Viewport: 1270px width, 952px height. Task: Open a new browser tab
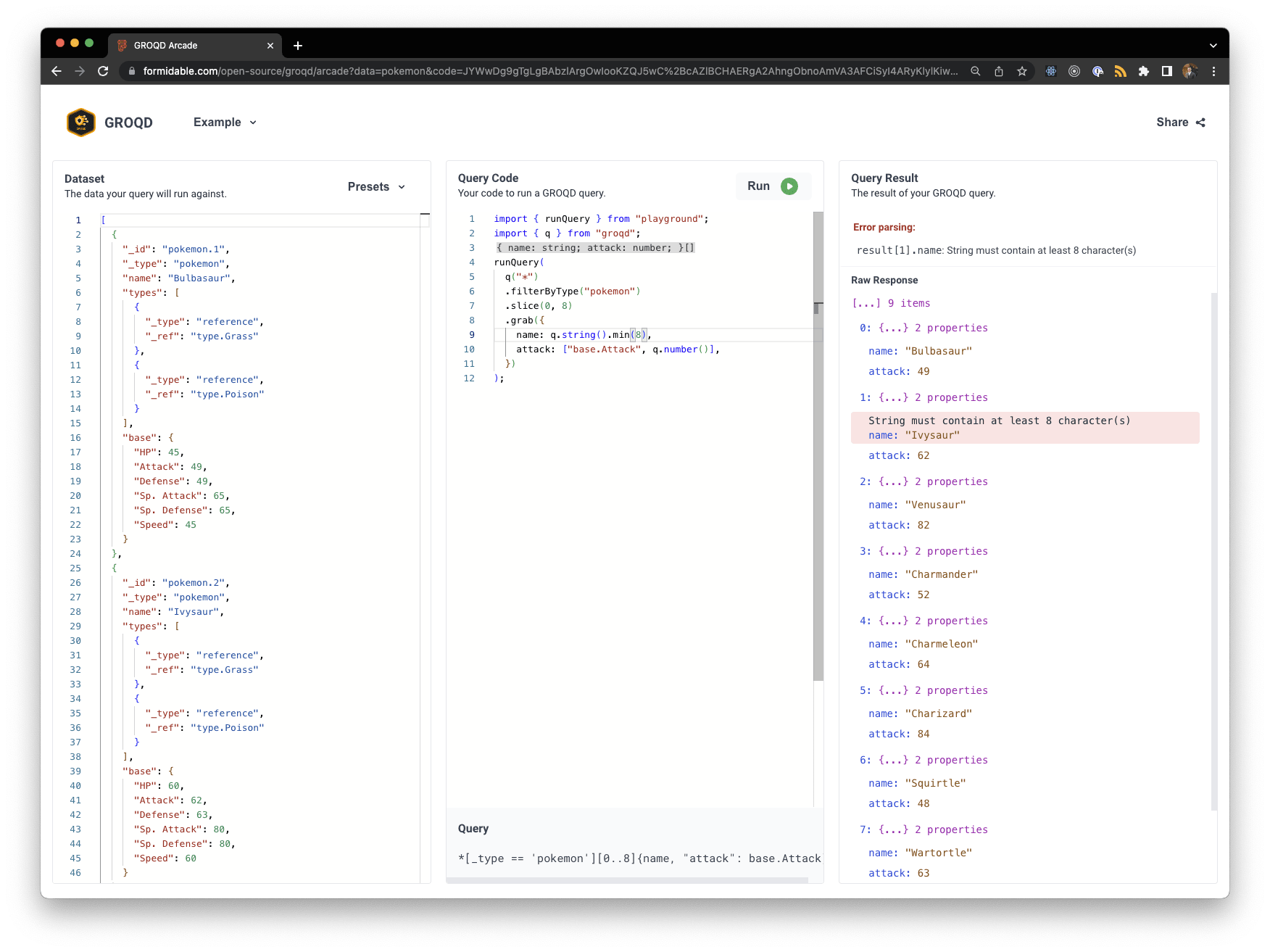(298, 46)
